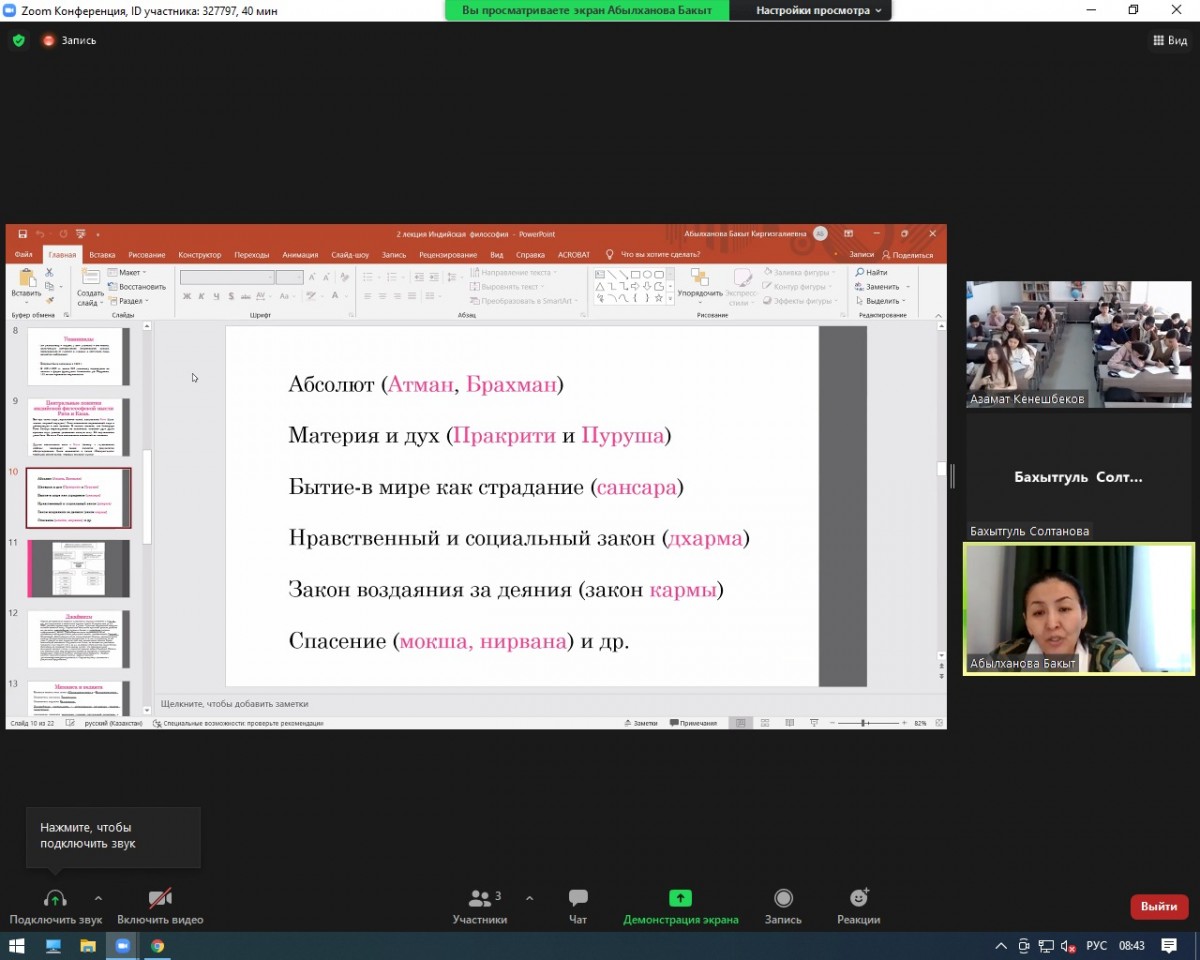Screen dimensions: 1200x960
Task: Open the Reactions menu
Action: point(858,899)
